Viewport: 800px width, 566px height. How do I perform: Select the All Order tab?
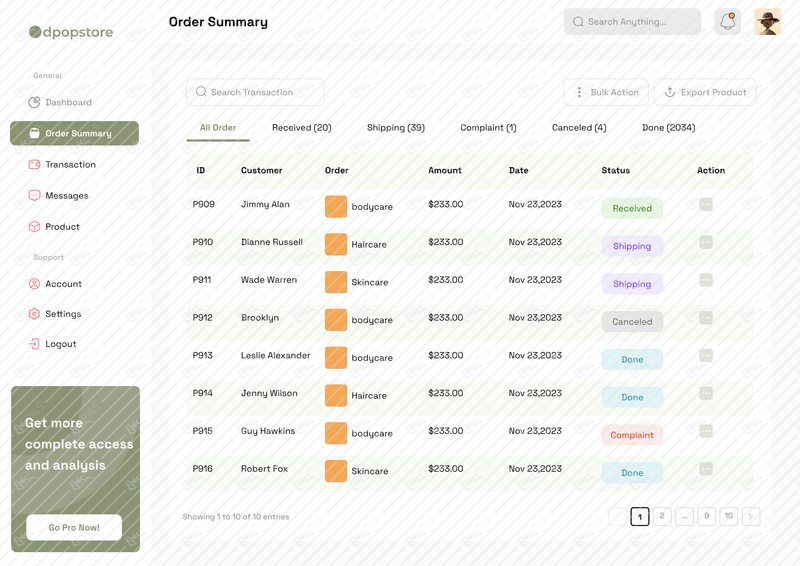coord(218,128)
